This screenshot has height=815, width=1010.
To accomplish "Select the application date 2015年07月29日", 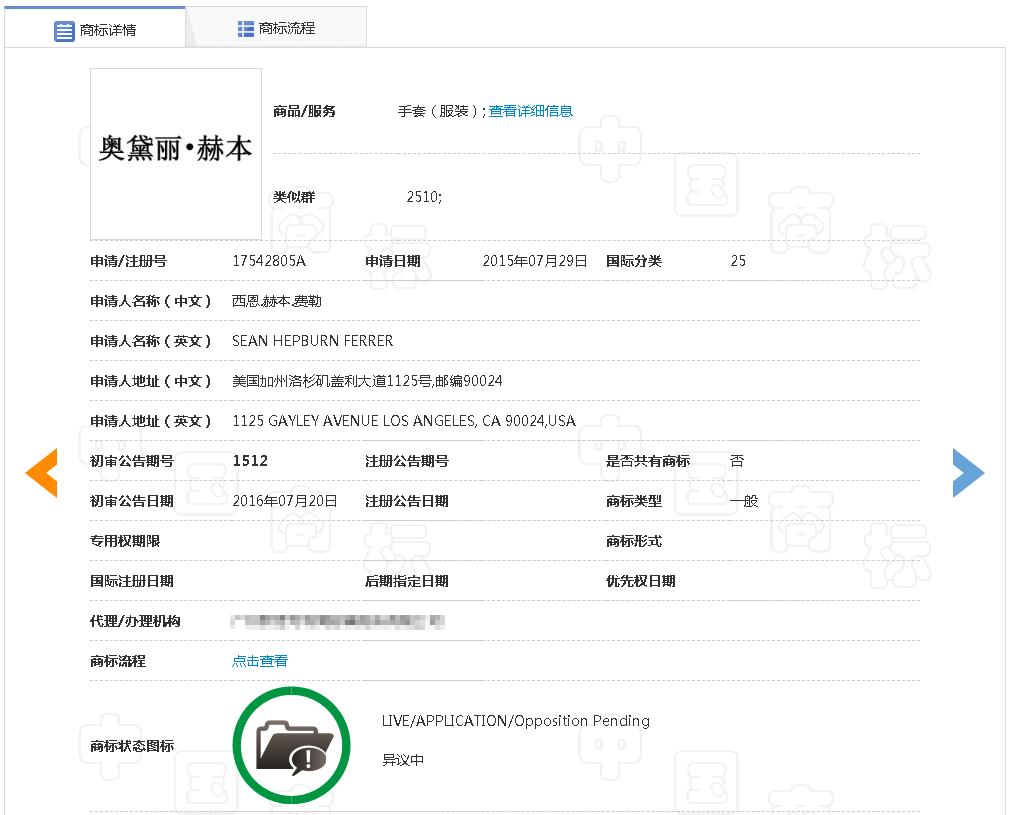I will click(x=535, y=261).
